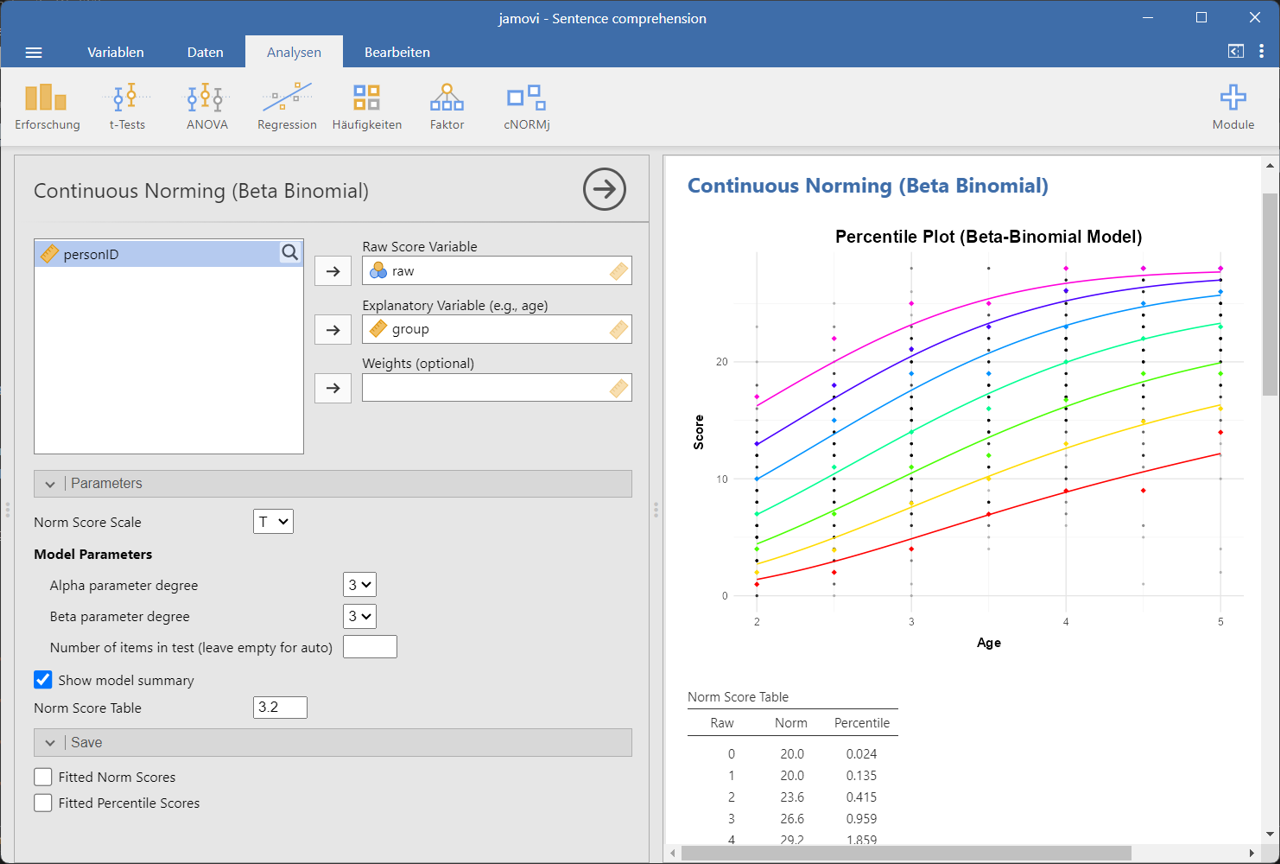Click the Number of items input field

370,647
